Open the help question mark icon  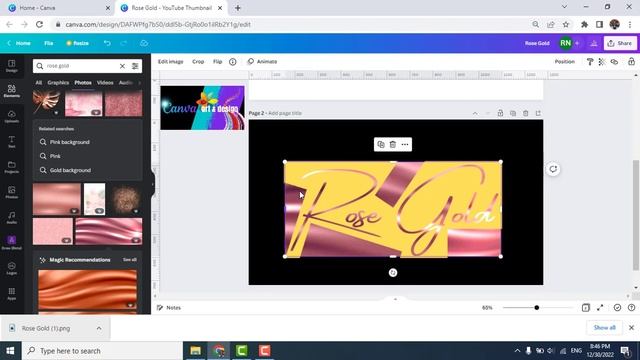tap(631, 308)
